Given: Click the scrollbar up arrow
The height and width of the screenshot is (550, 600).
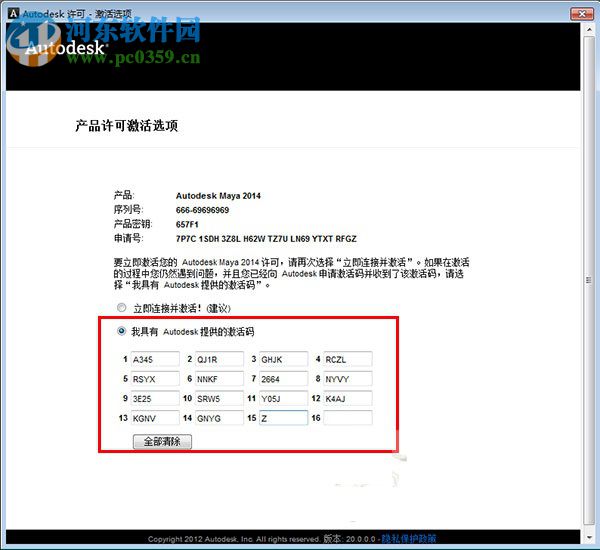Looking at the screenshot, I should pyautogui.click(x=589, y=29).
